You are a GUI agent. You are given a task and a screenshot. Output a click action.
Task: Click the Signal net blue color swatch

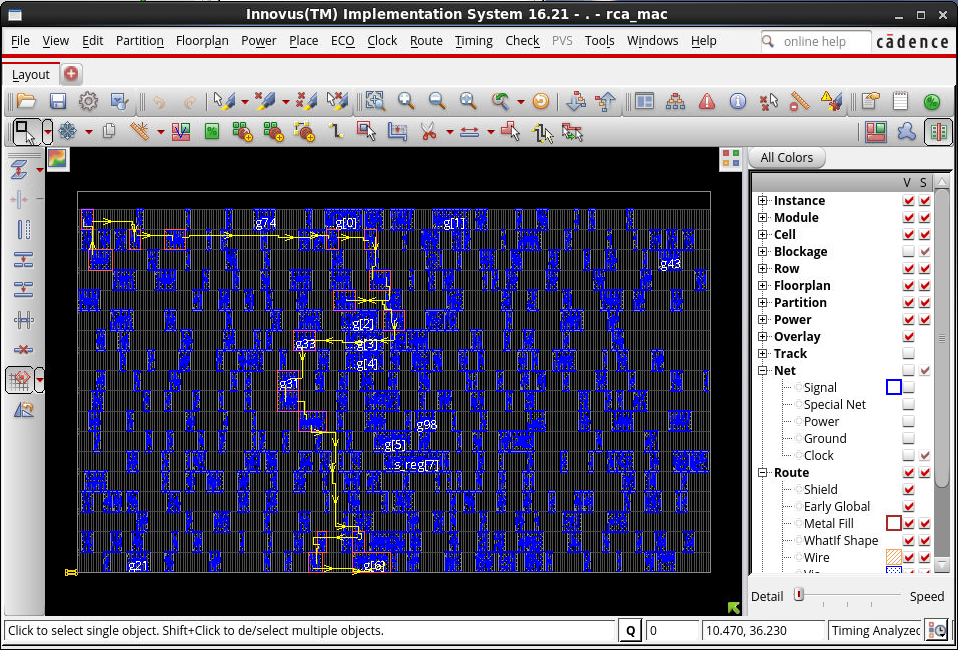pyautogui.click(x=893, y=387)
